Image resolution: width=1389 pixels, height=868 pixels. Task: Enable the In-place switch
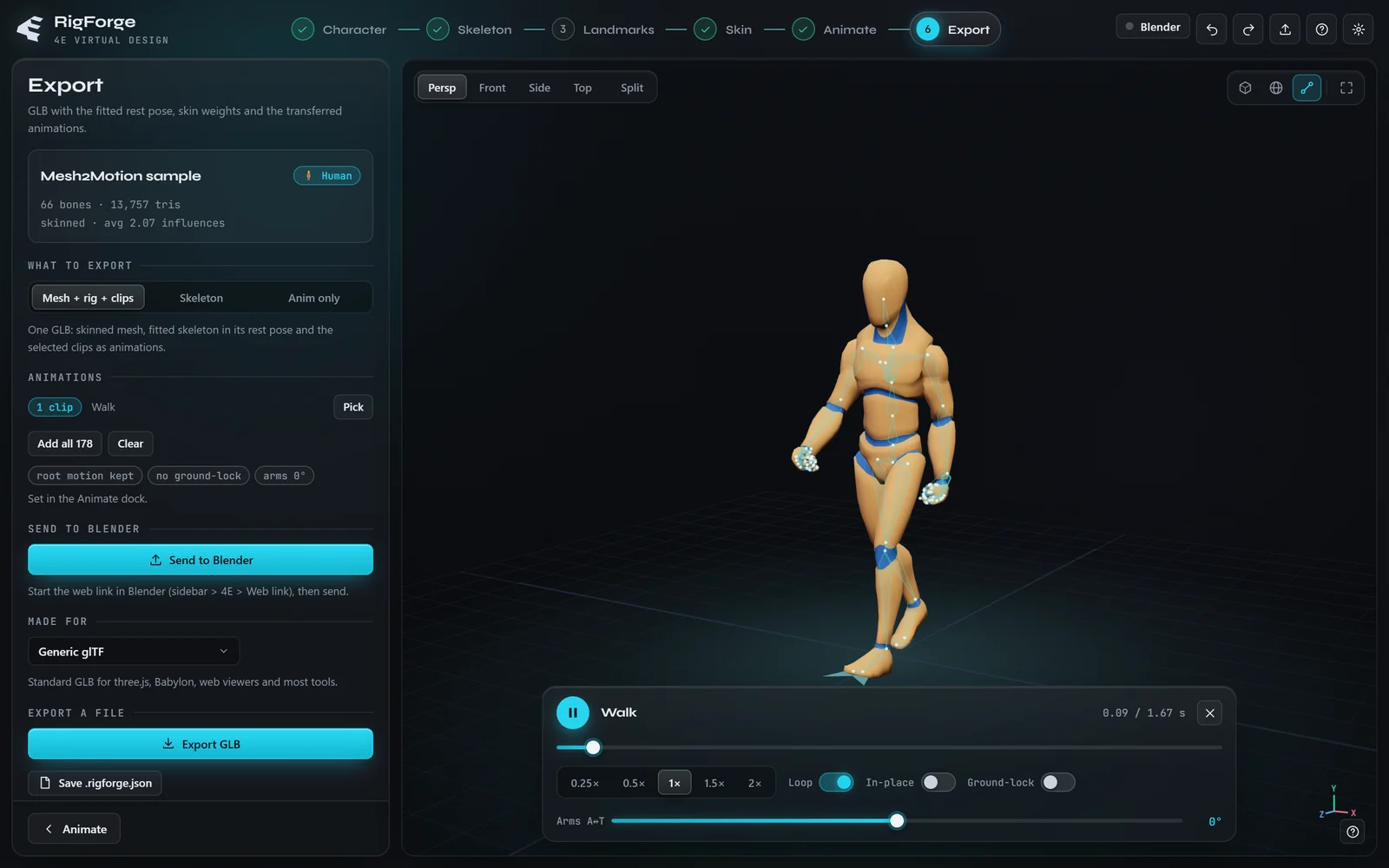point(938,782)
